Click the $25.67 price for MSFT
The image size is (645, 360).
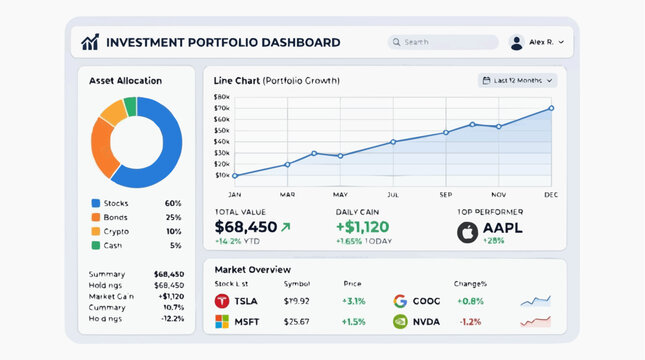pos(296,322)
